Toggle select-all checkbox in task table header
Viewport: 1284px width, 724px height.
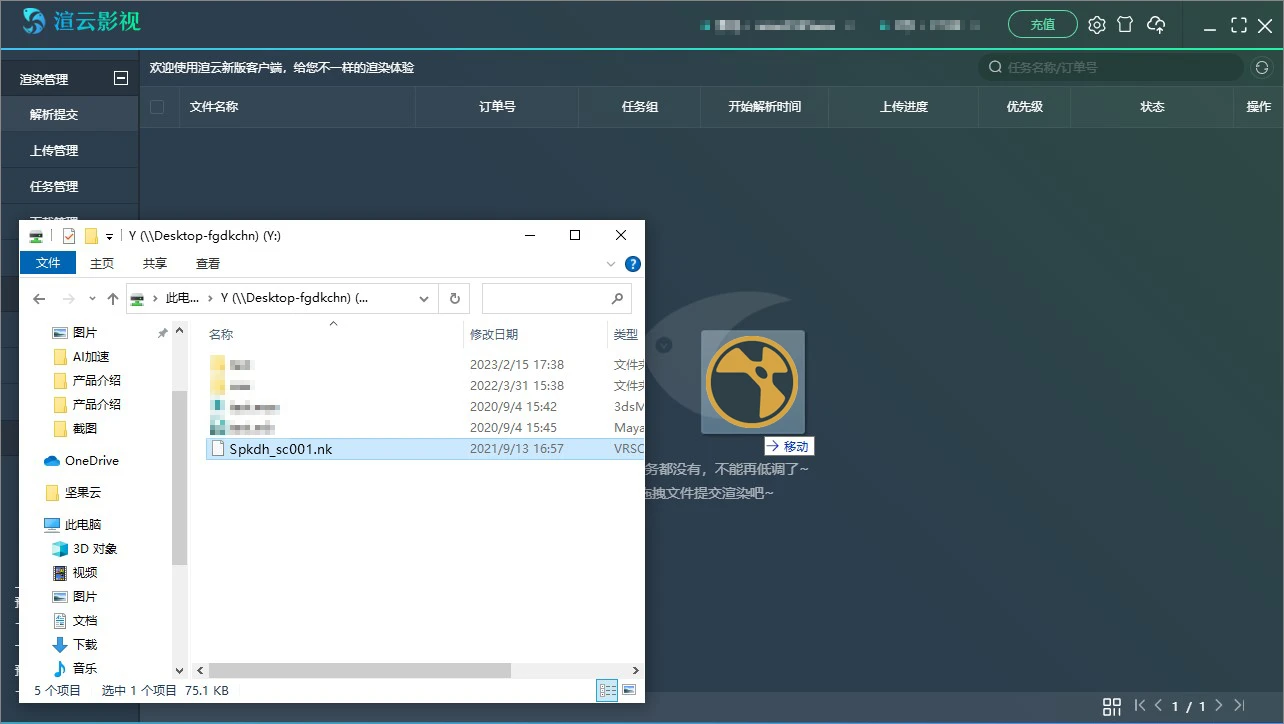[x=157, y=107]
